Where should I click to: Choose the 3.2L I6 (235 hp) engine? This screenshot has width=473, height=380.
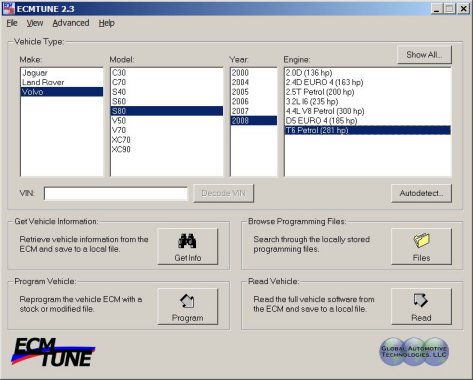point(368,101)
